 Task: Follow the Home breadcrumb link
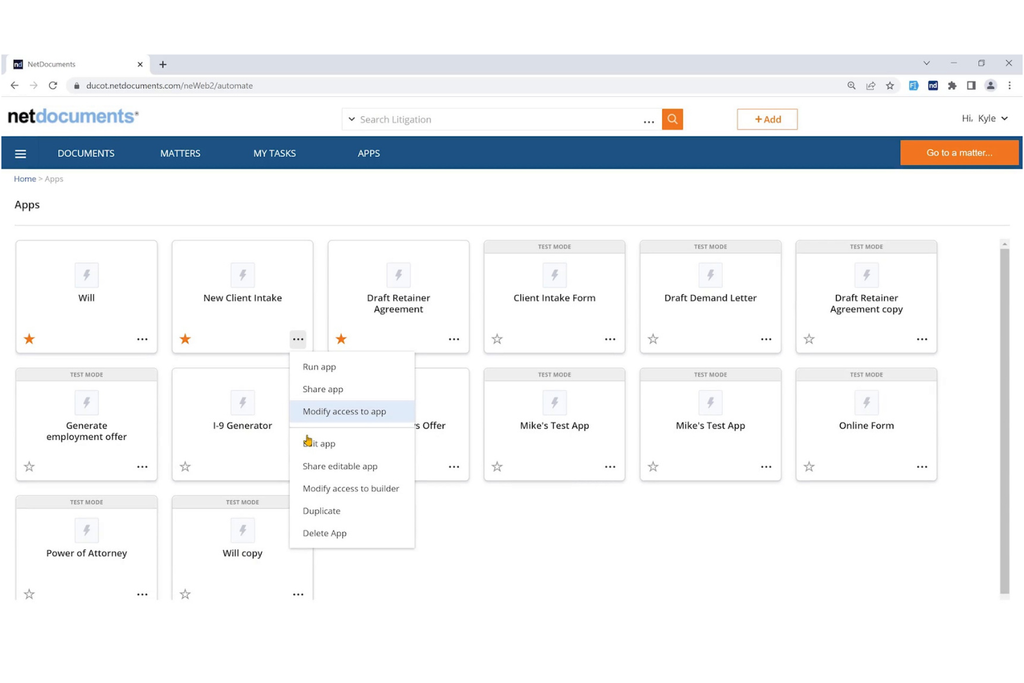pyautogui.click(x=25, y=179)
